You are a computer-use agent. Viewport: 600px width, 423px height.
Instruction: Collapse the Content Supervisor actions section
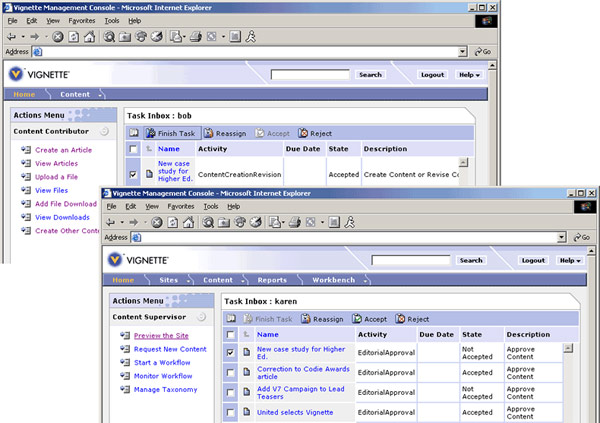(201, 317)
